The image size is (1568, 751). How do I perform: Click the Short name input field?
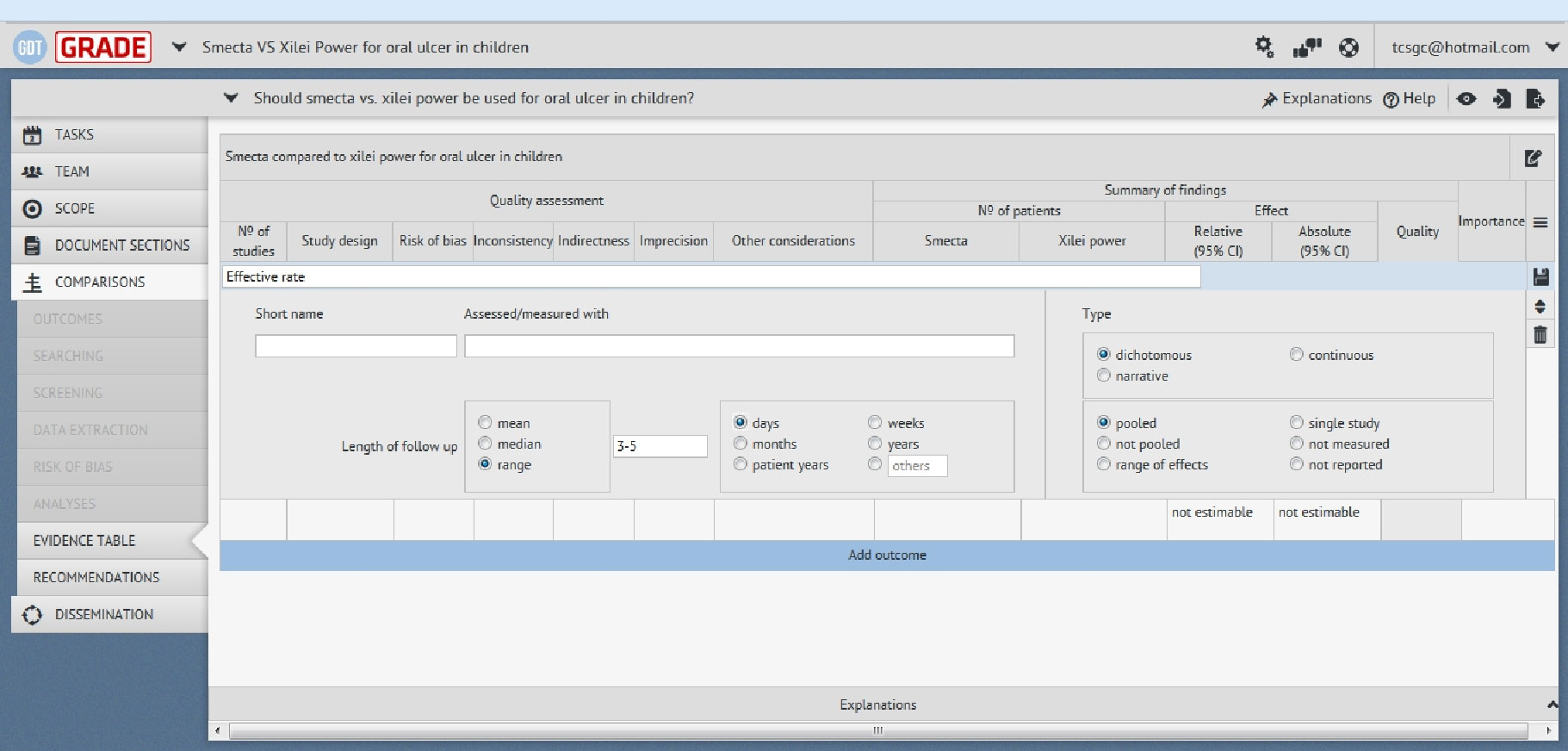point(356,346)
